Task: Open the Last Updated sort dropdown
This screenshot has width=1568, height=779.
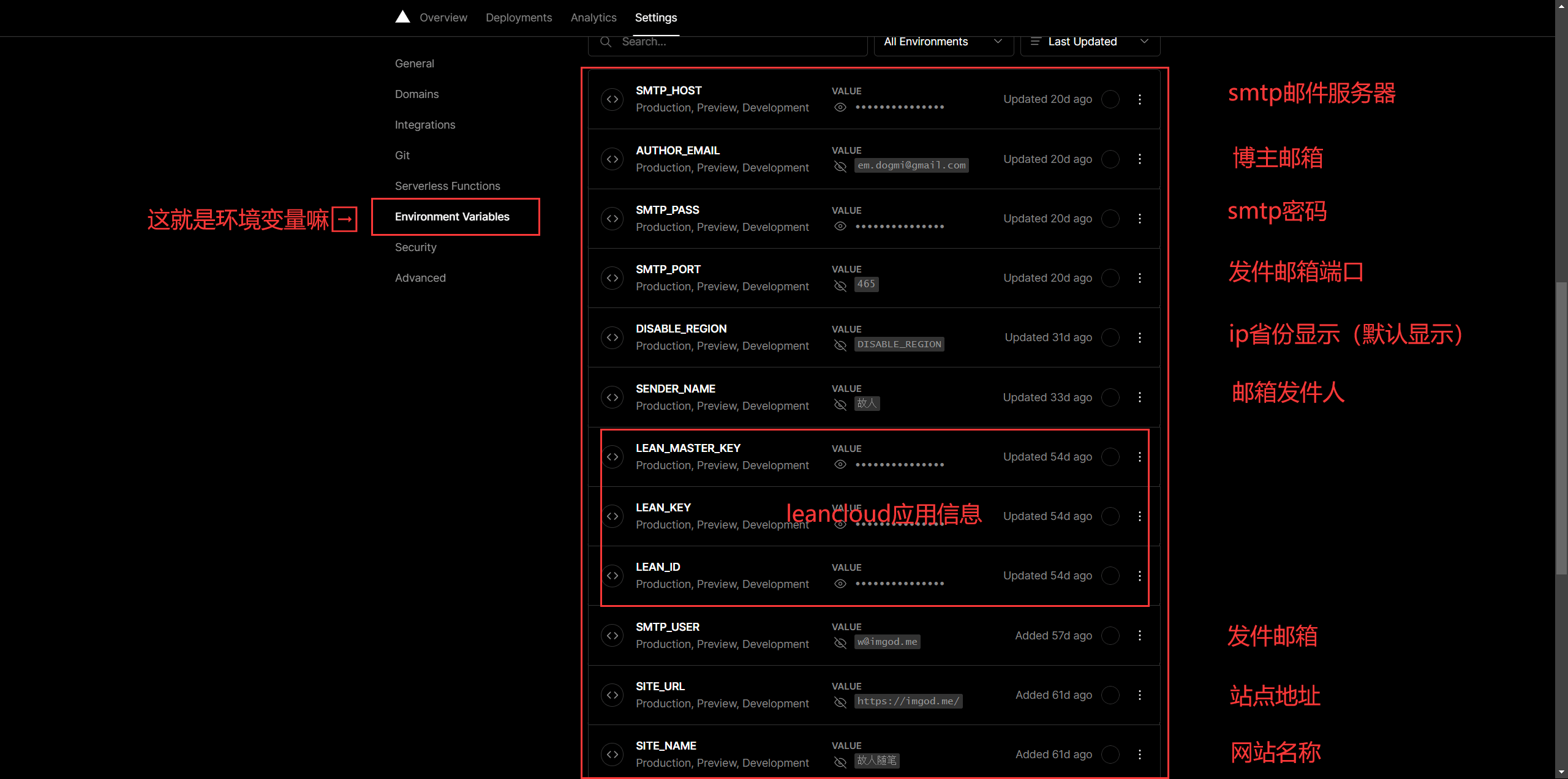Action: [x=1090, y=42]
